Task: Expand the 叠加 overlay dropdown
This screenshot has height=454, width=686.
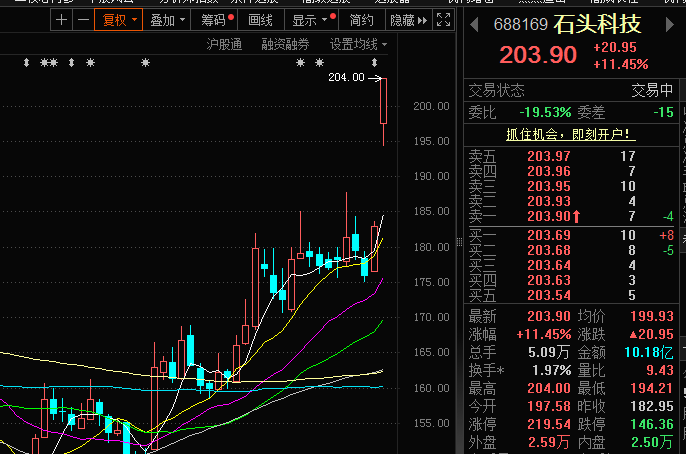Action: (166, 20)
